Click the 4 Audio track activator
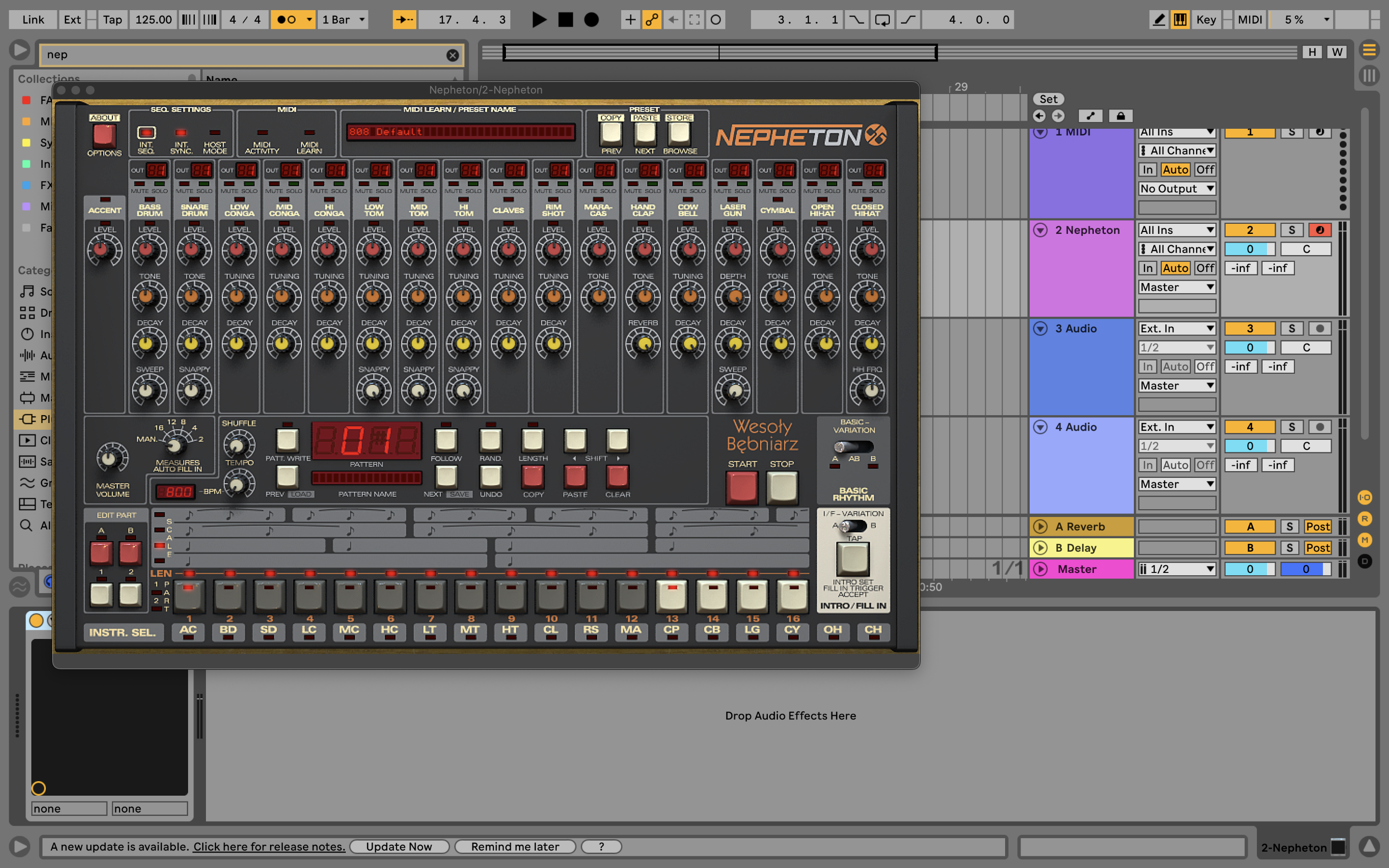 pyautogui.click(x=1250, y=427)
